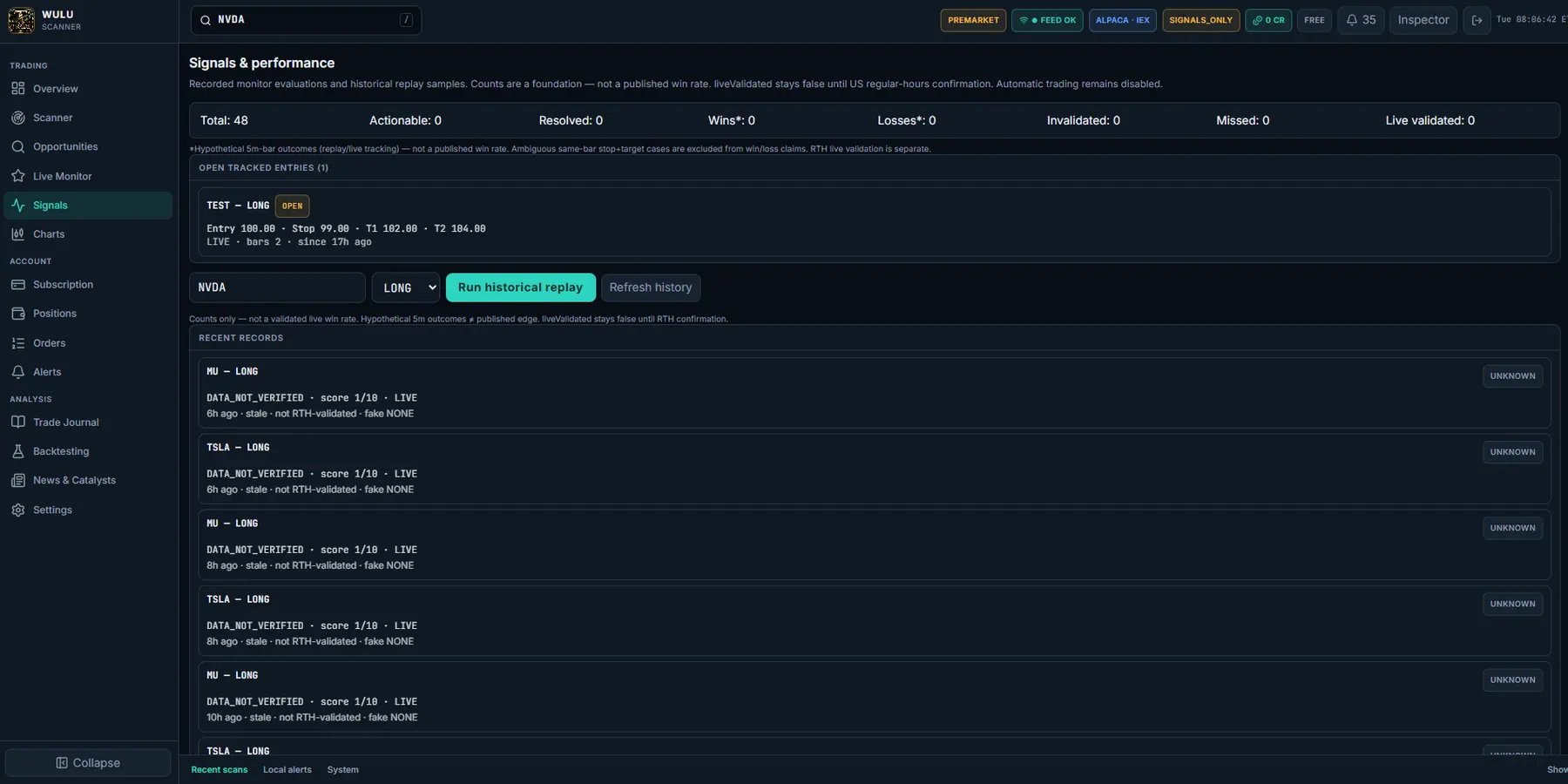Switch to the Recent scans tab
Image resolution: width=1568 pixels, height=784 pixels.
point(220,770)
